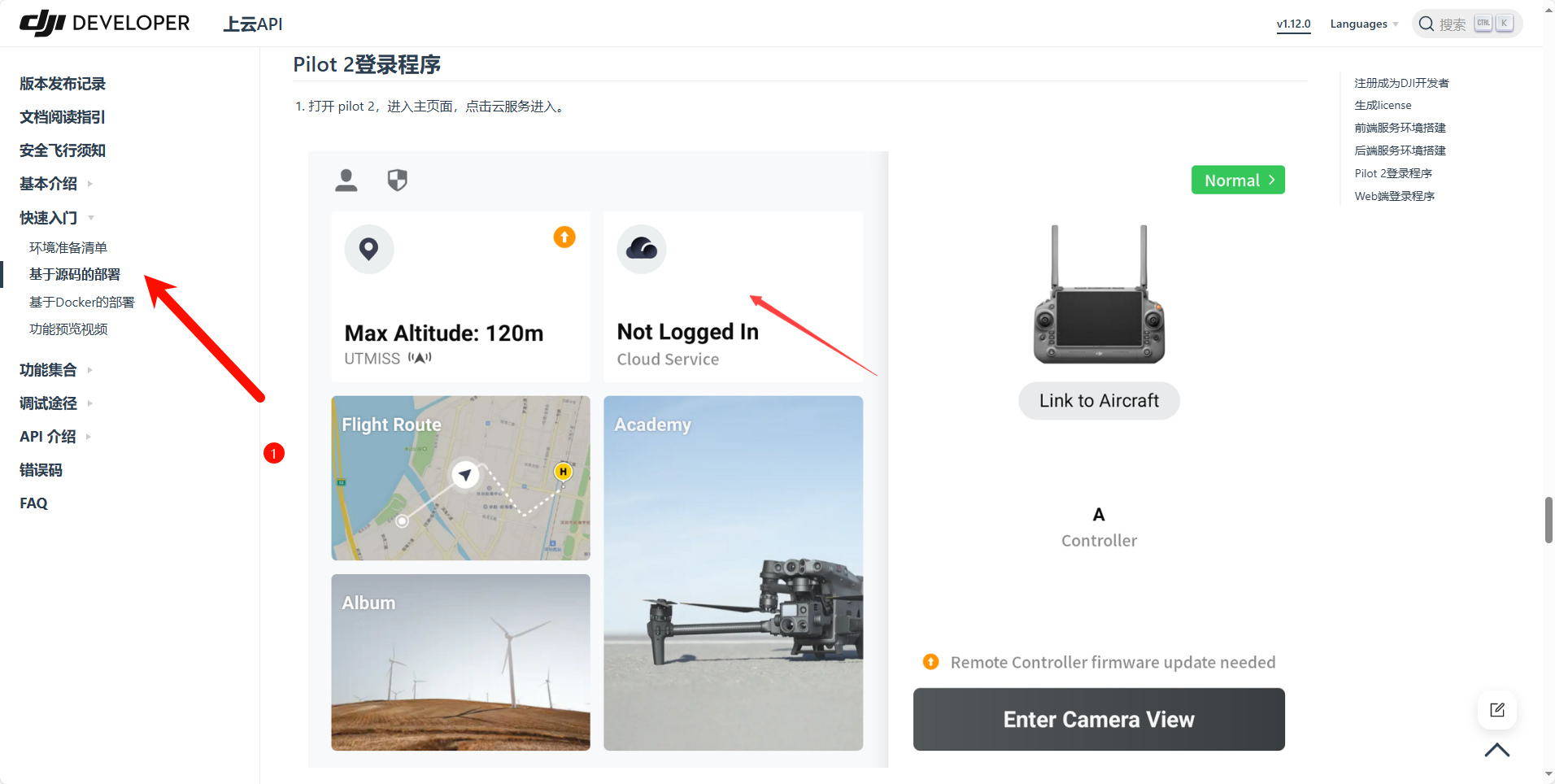The width and height of the screenshot is (1555, 784).
Task: Jump to 后端服务环境搭建 section
Action: 1400,150
